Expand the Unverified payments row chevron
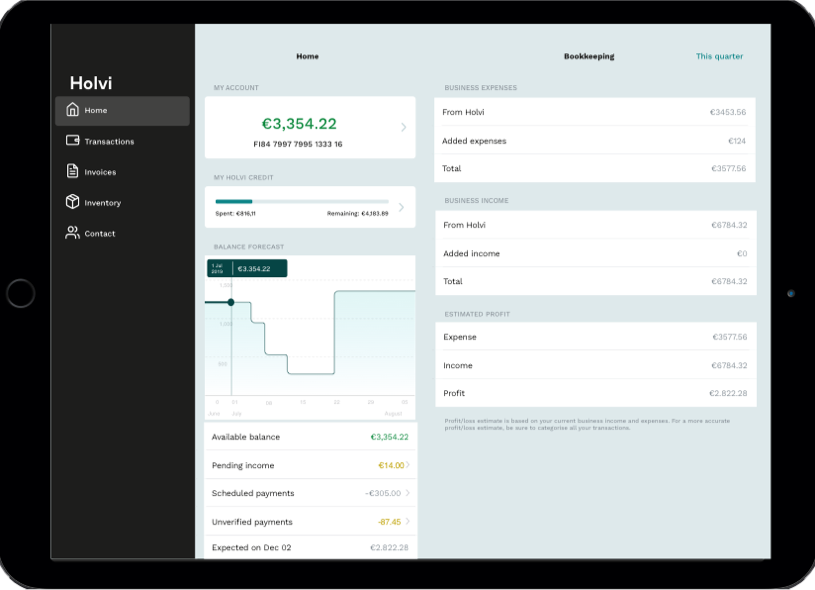Screen dimensions: 815x590 (x=408, y=521)
